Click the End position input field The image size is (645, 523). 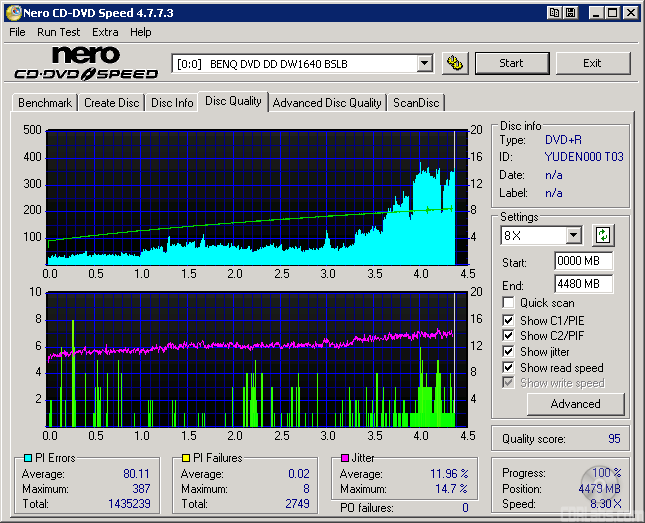pyautogui.click(x=583, y=283)
